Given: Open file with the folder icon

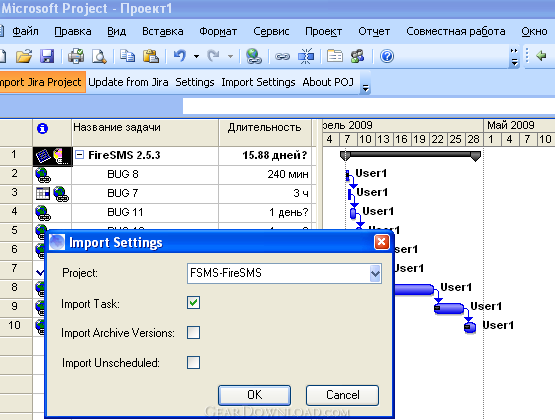Looking at the screenshot, I should pyautogui.click(x=24, y=56).
